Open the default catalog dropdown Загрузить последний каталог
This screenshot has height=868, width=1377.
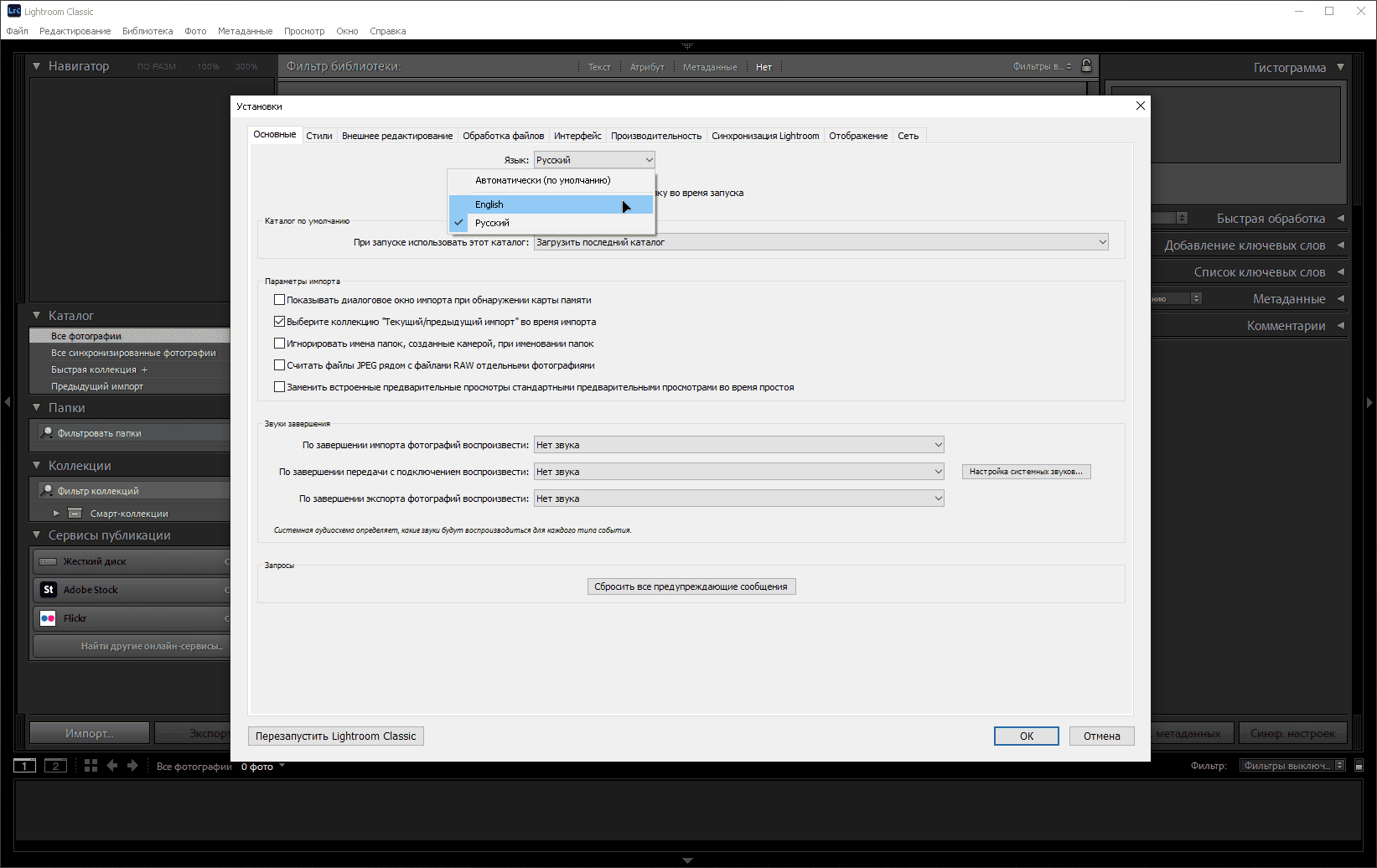pos(821,242)
